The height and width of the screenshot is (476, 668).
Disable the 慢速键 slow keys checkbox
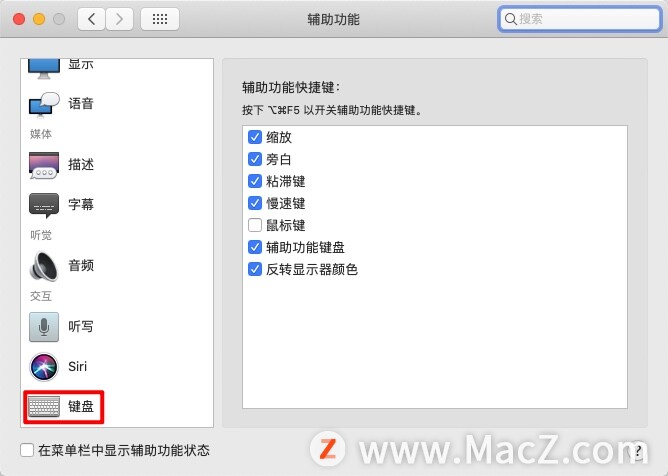pyautogui.click(x=255, y=203)
